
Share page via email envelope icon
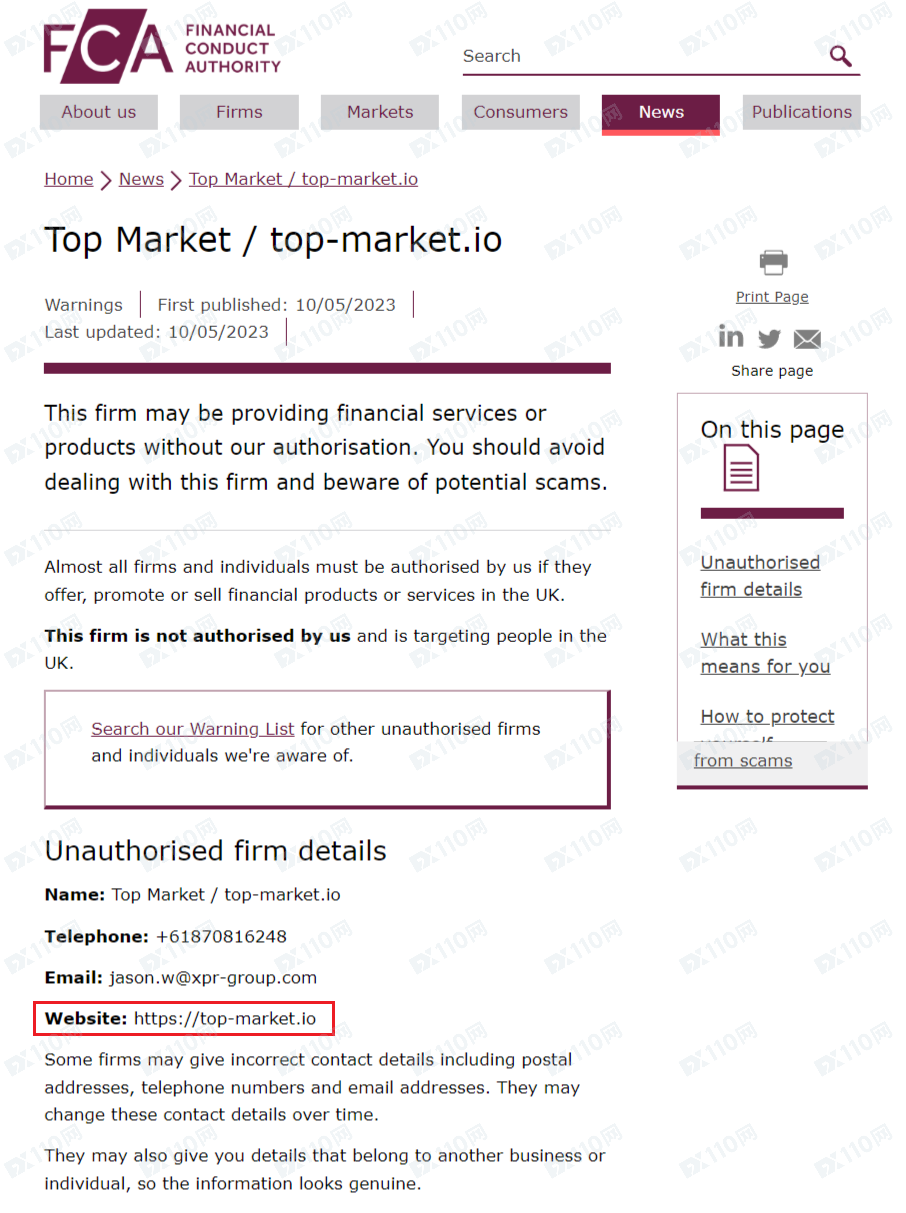(807, 339)
